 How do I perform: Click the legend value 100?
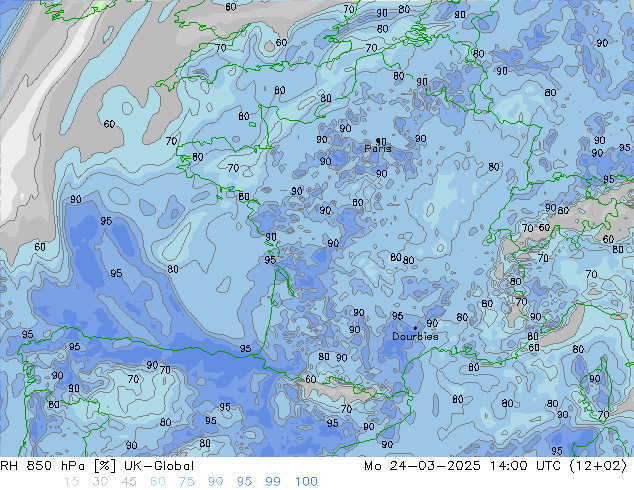pos(306,482)
